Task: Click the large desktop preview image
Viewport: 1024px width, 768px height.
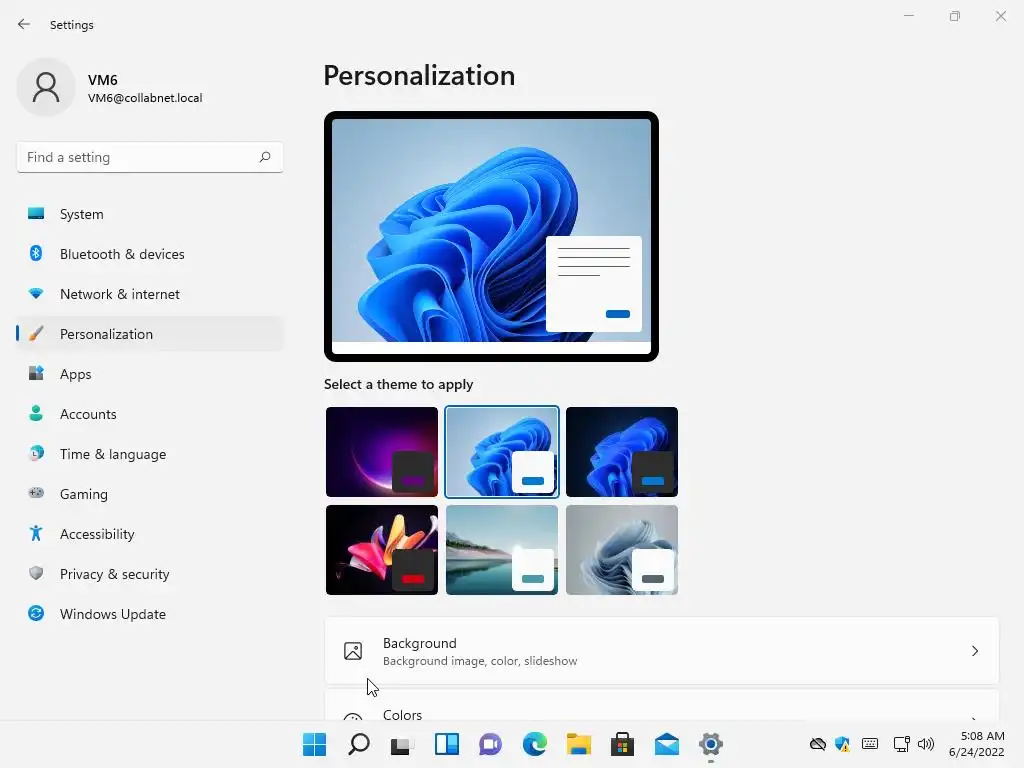Action: click(x=491, y=236)
